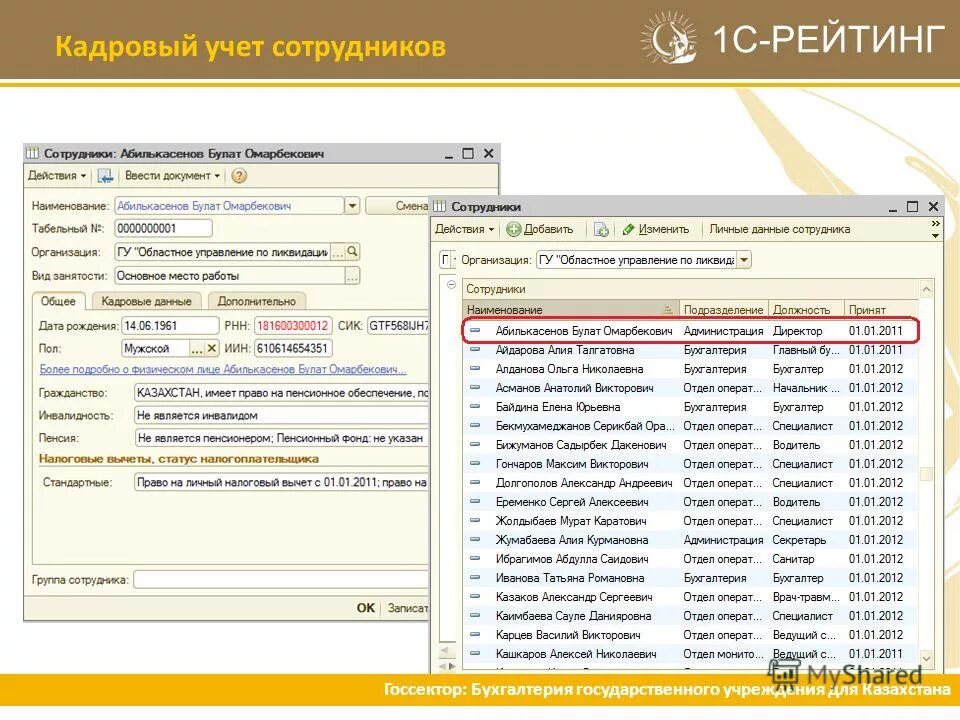The height and width of the screenshot is (720, 960).
Task: Select row Каимбаева Сауле Данияровна
Action: coord(691,616)
